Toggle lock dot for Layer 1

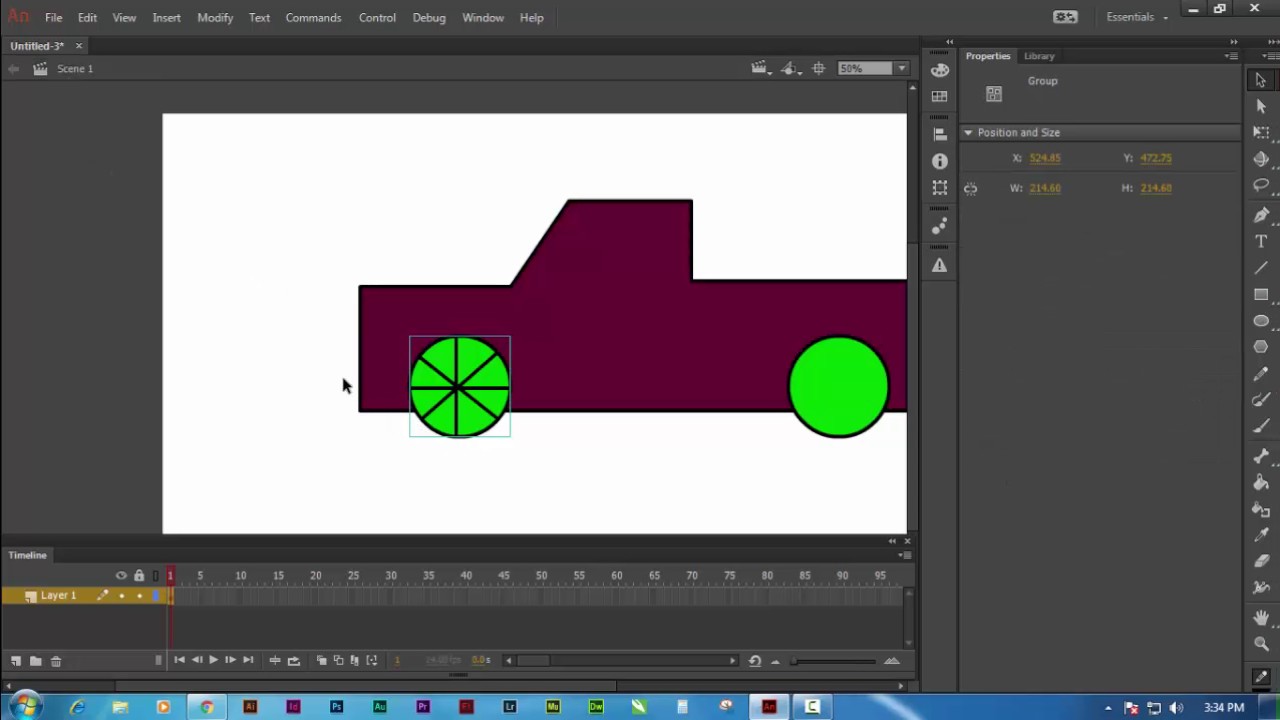coord(139,596)
